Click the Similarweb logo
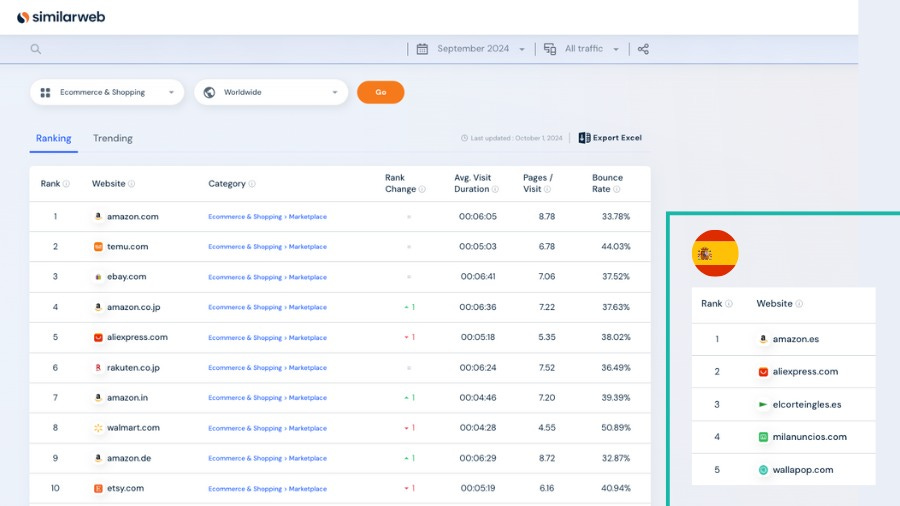The height and width of the screenshot is (506, 900). click(x=61, y=17)
